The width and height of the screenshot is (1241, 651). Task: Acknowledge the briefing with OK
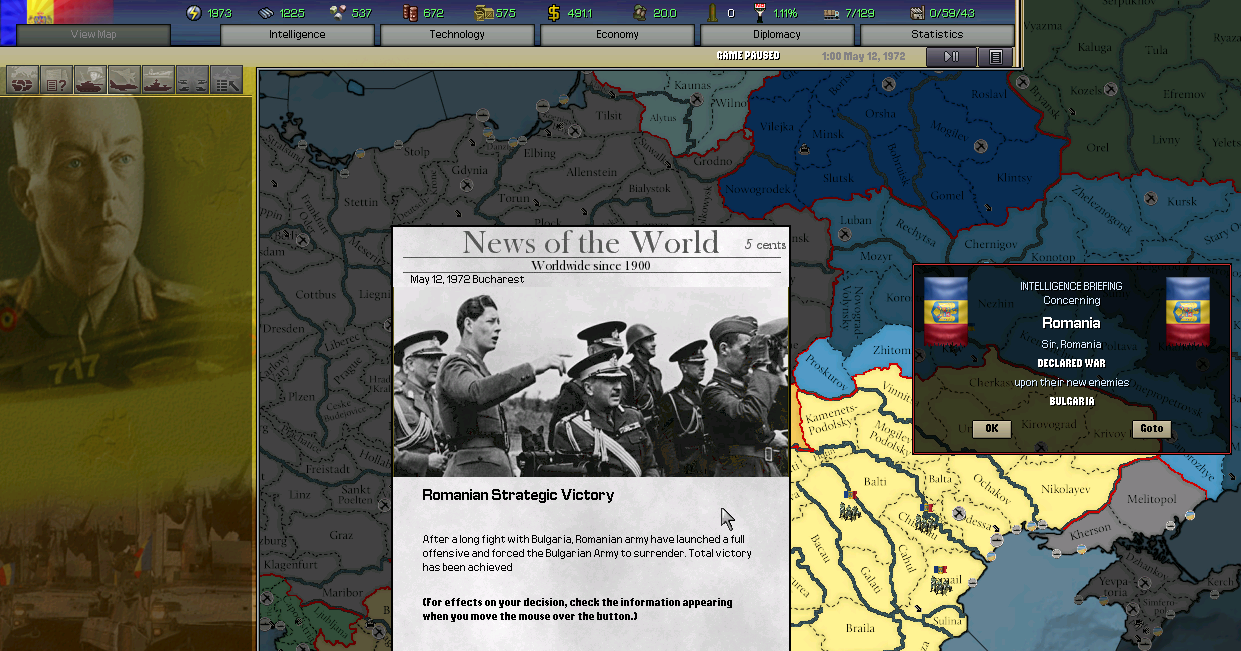[991, 428]
